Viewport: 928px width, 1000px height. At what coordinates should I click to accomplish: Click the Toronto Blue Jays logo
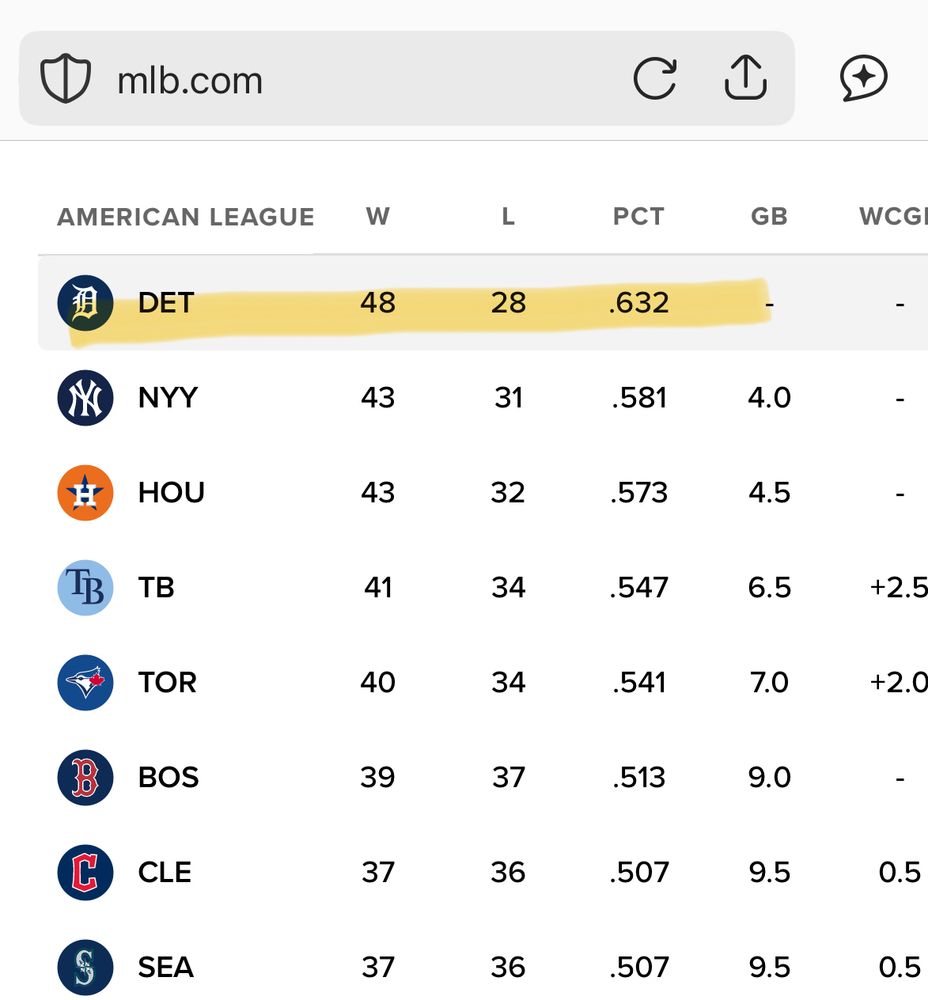[x=85, y=683]
